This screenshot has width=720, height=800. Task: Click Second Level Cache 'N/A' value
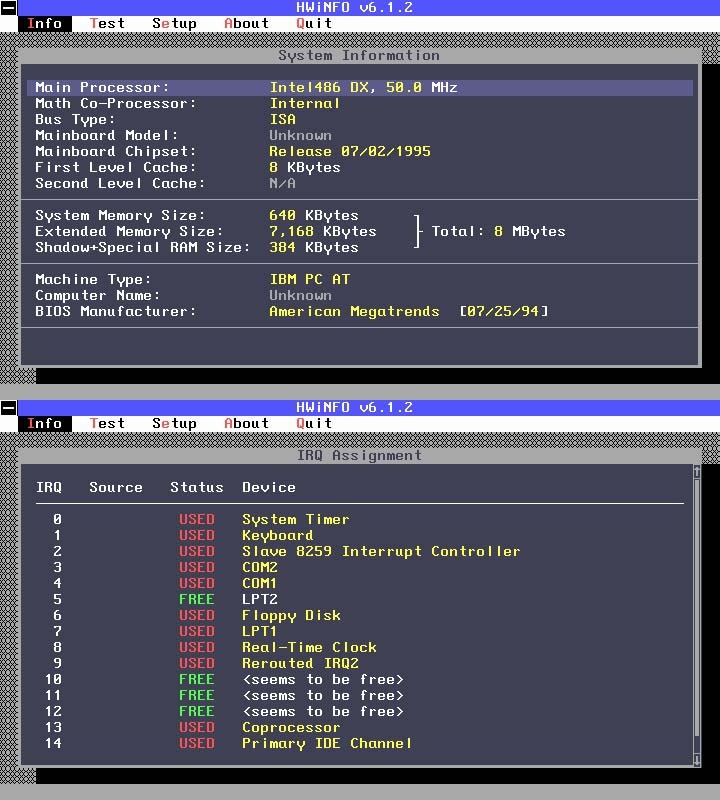(283, 183)
